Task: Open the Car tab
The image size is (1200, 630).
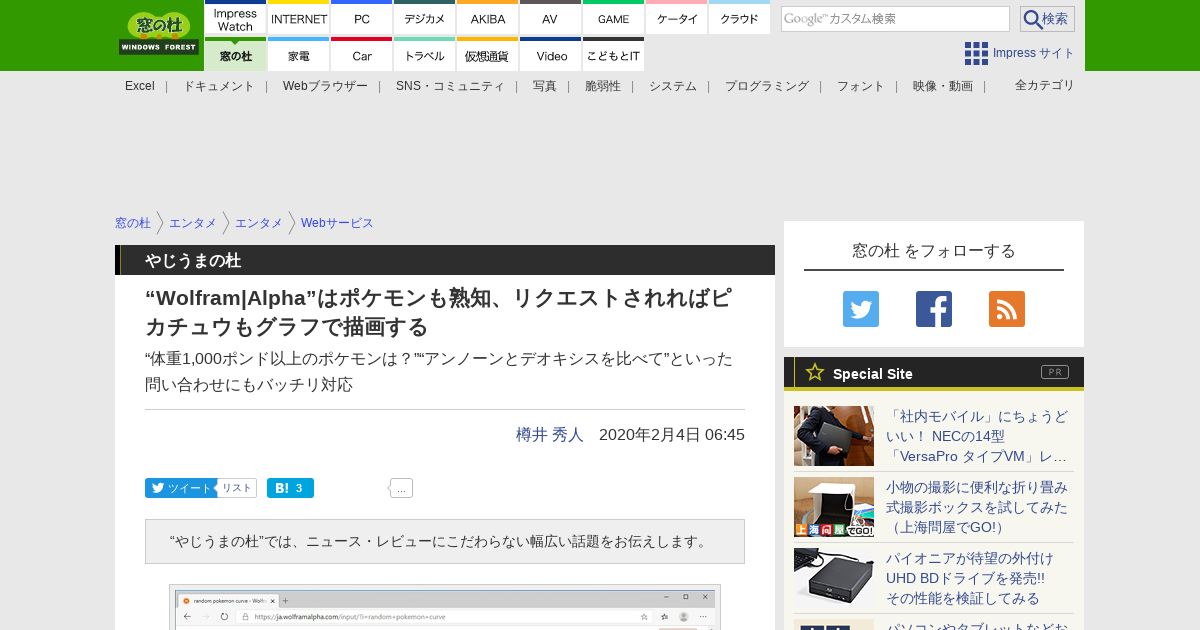Action: 361,55
